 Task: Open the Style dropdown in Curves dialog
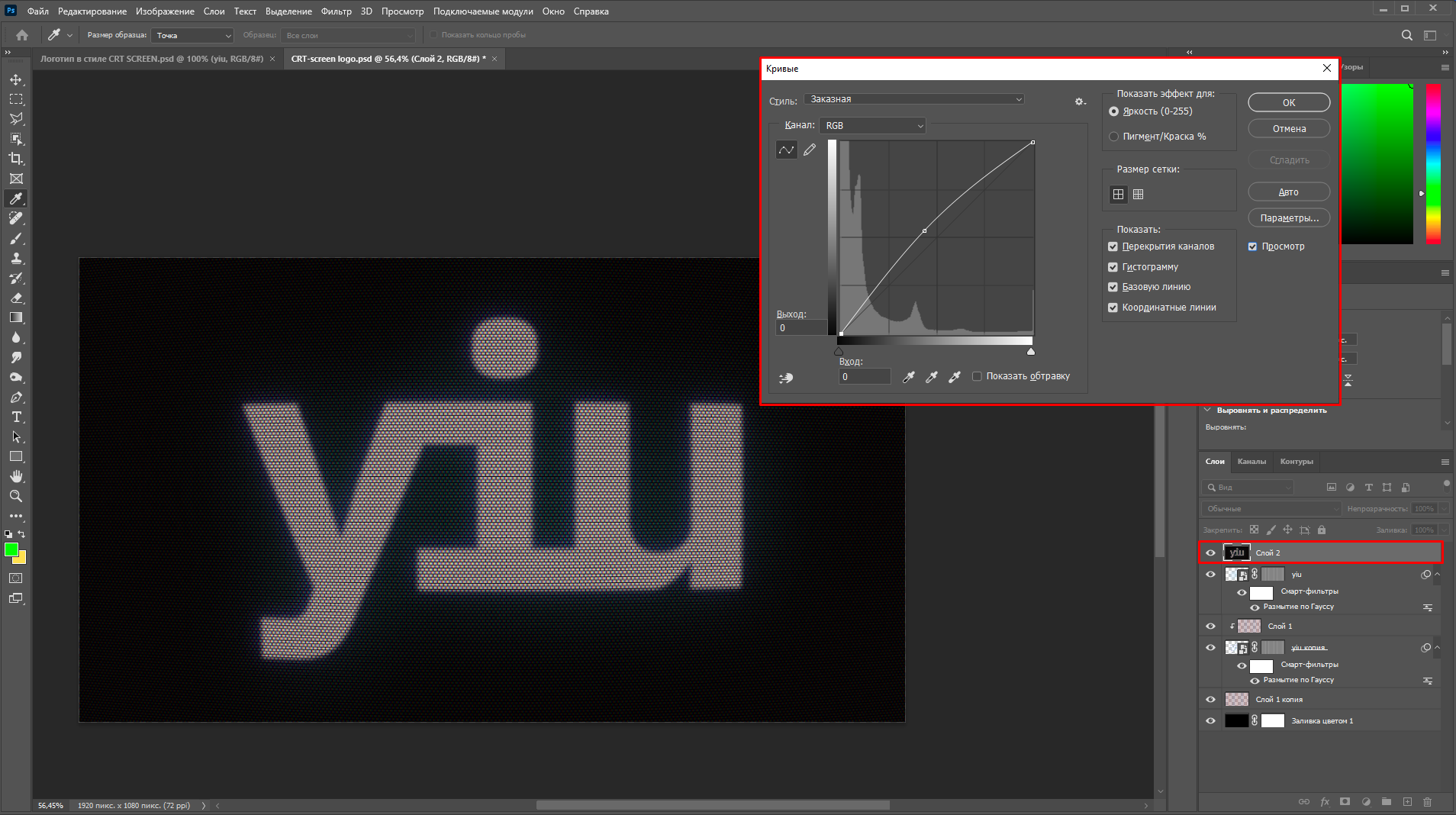pos(913,98)
